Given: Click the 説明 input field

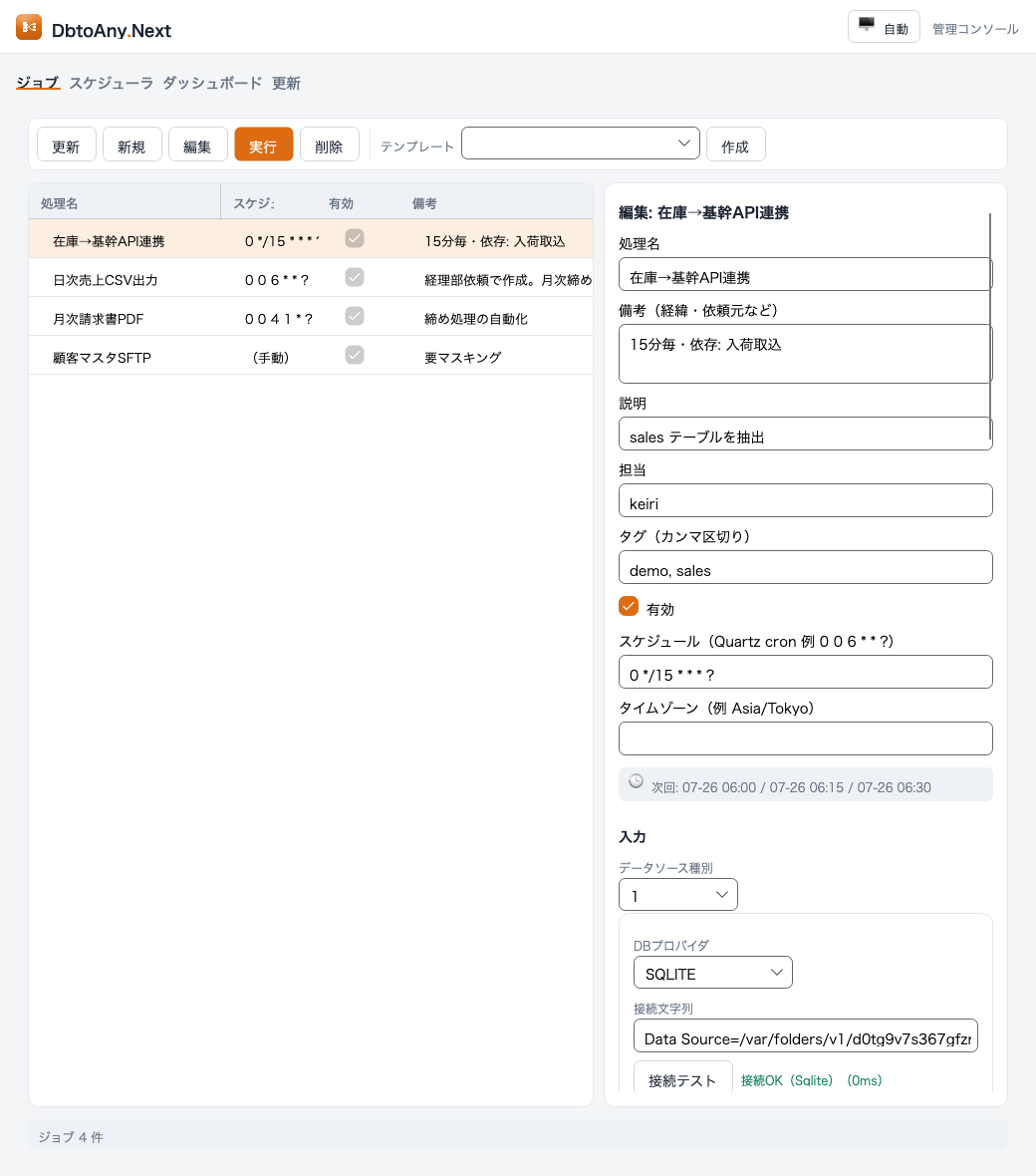Looking at the screenshot, I should coord(805,434).
